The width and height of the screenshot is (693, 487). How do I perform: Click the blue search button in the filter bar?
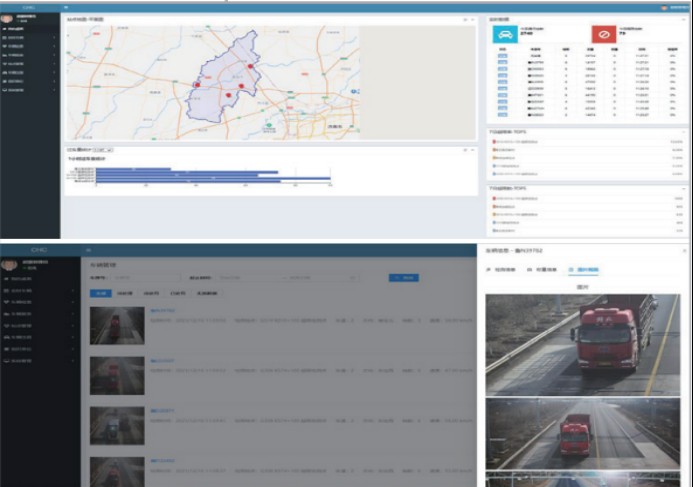tap(403, 277)
